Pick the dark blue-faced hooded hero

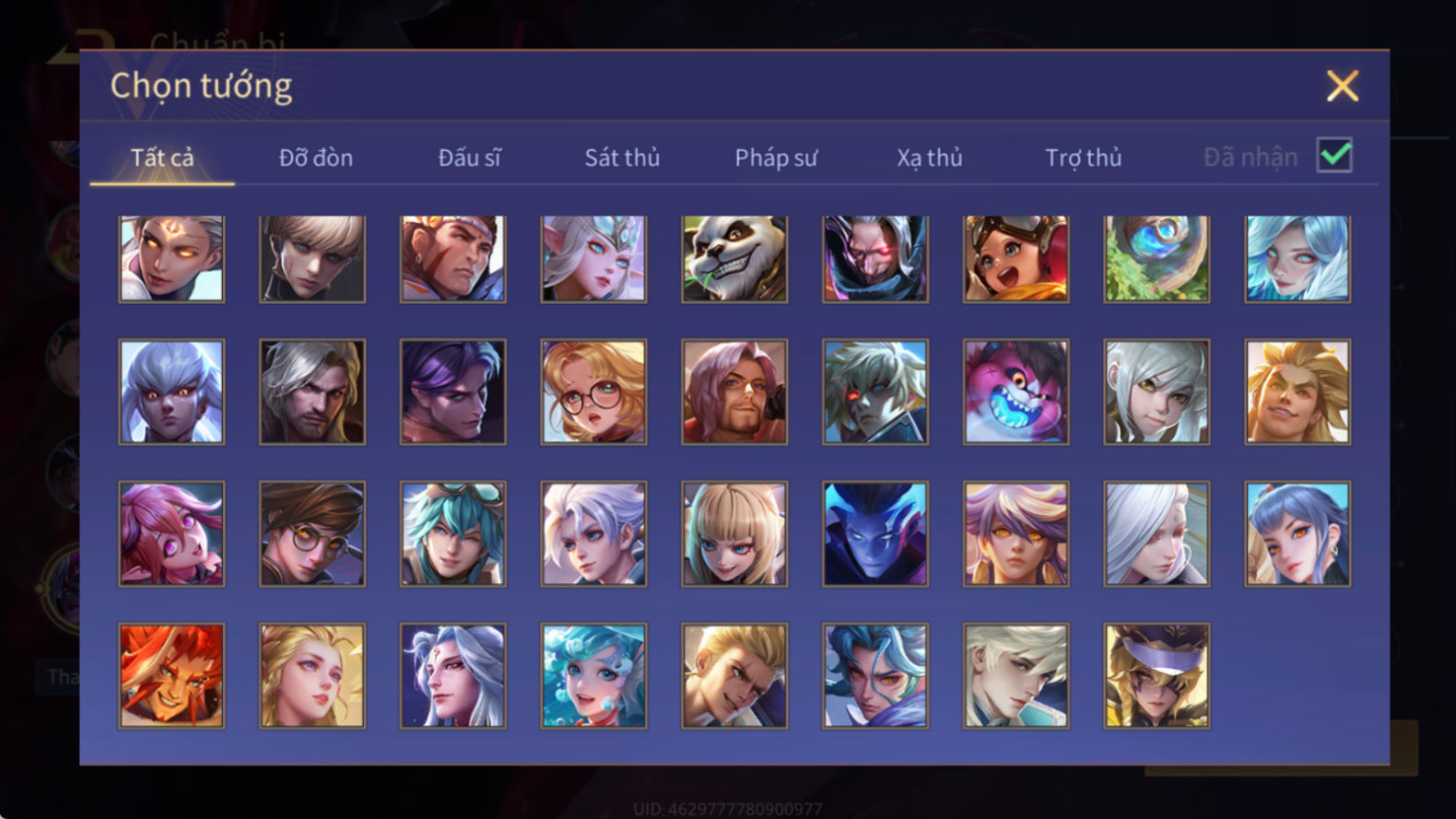(x=875, y=534)
